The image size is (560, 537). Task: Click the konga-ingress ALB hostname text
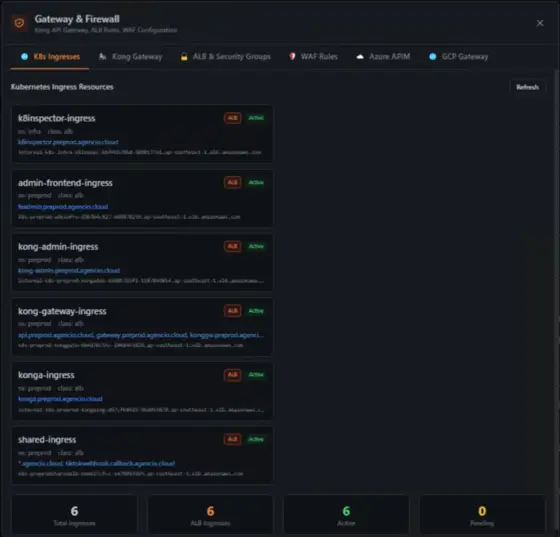coord(141,410)
